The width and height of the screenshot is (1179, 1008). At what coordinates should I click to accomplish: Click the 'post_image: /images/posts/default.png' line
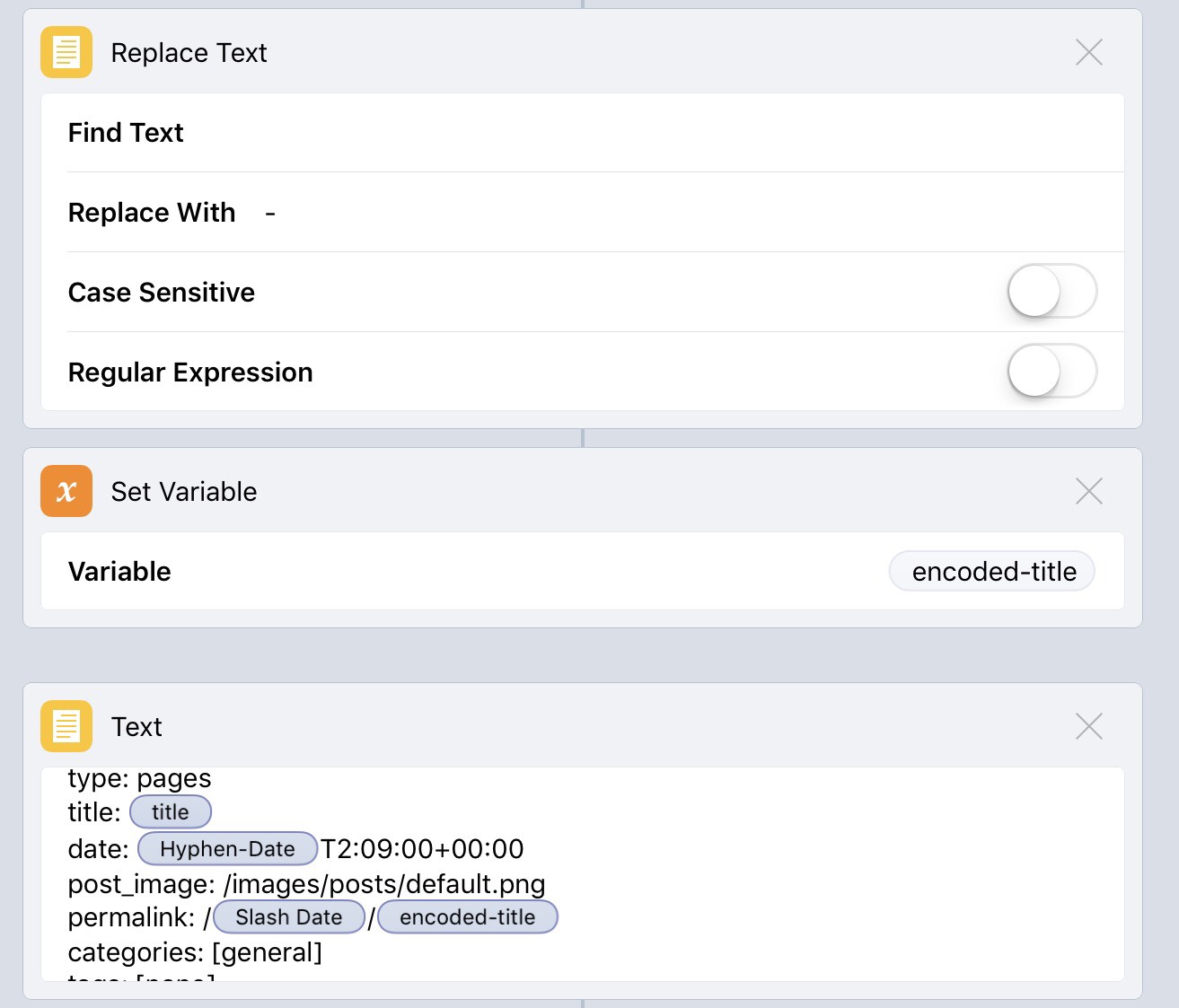(307, 885)
